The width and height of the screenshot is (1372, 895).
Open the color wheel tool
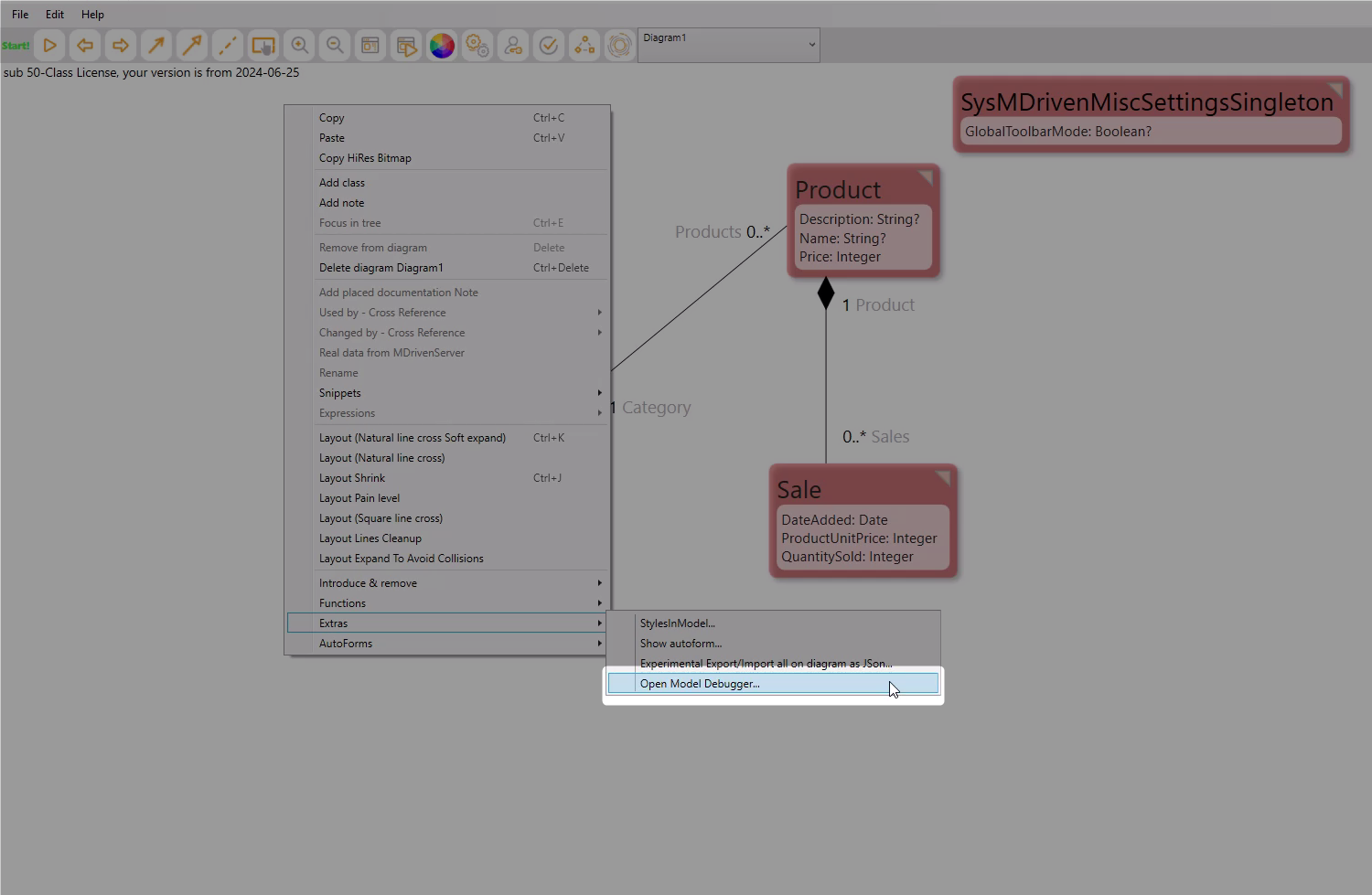[442, 45]
